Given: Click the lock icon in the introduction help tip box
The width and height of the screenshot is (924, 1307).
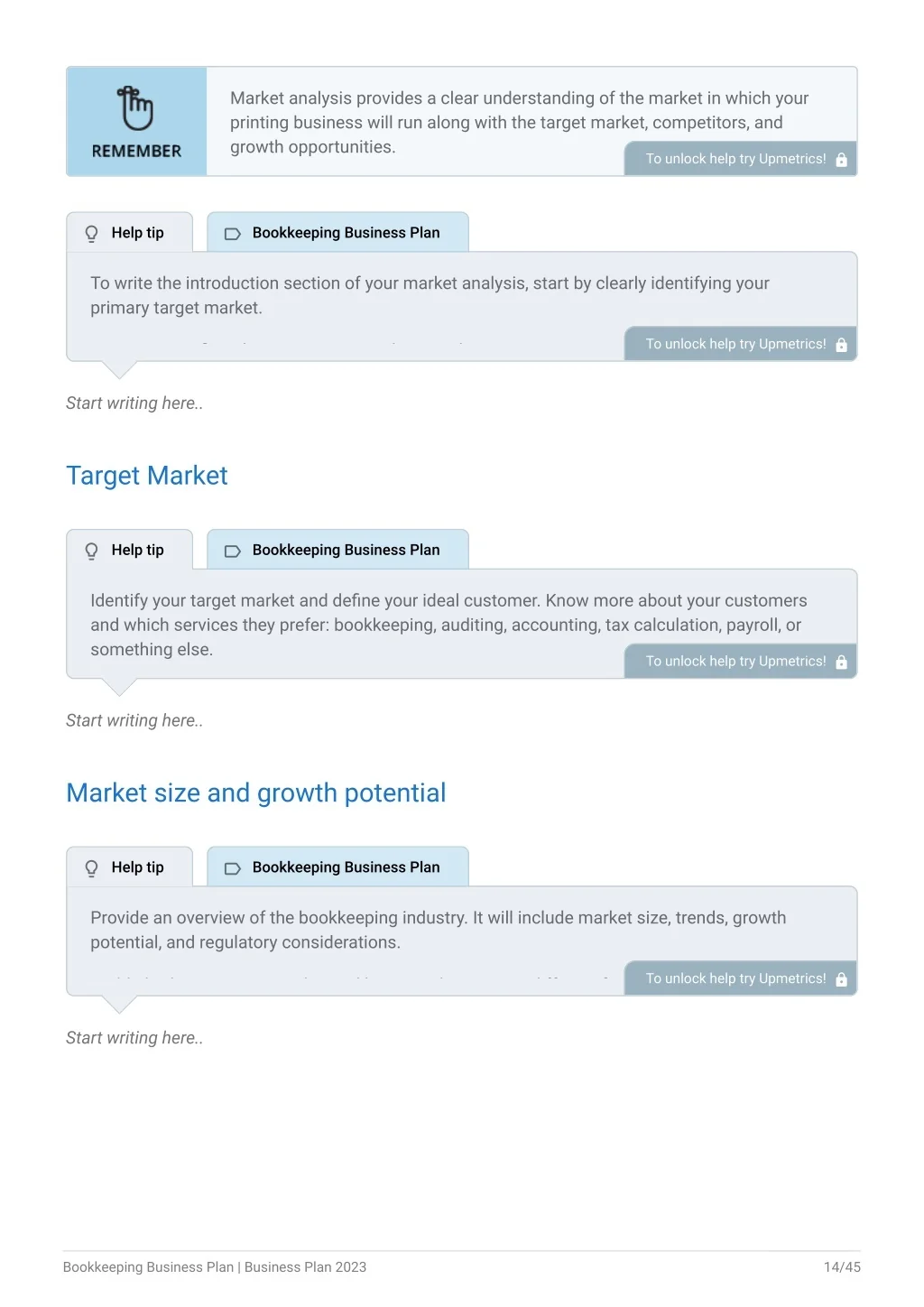Looking at the screenshot, I should click(x=841, y=345).
